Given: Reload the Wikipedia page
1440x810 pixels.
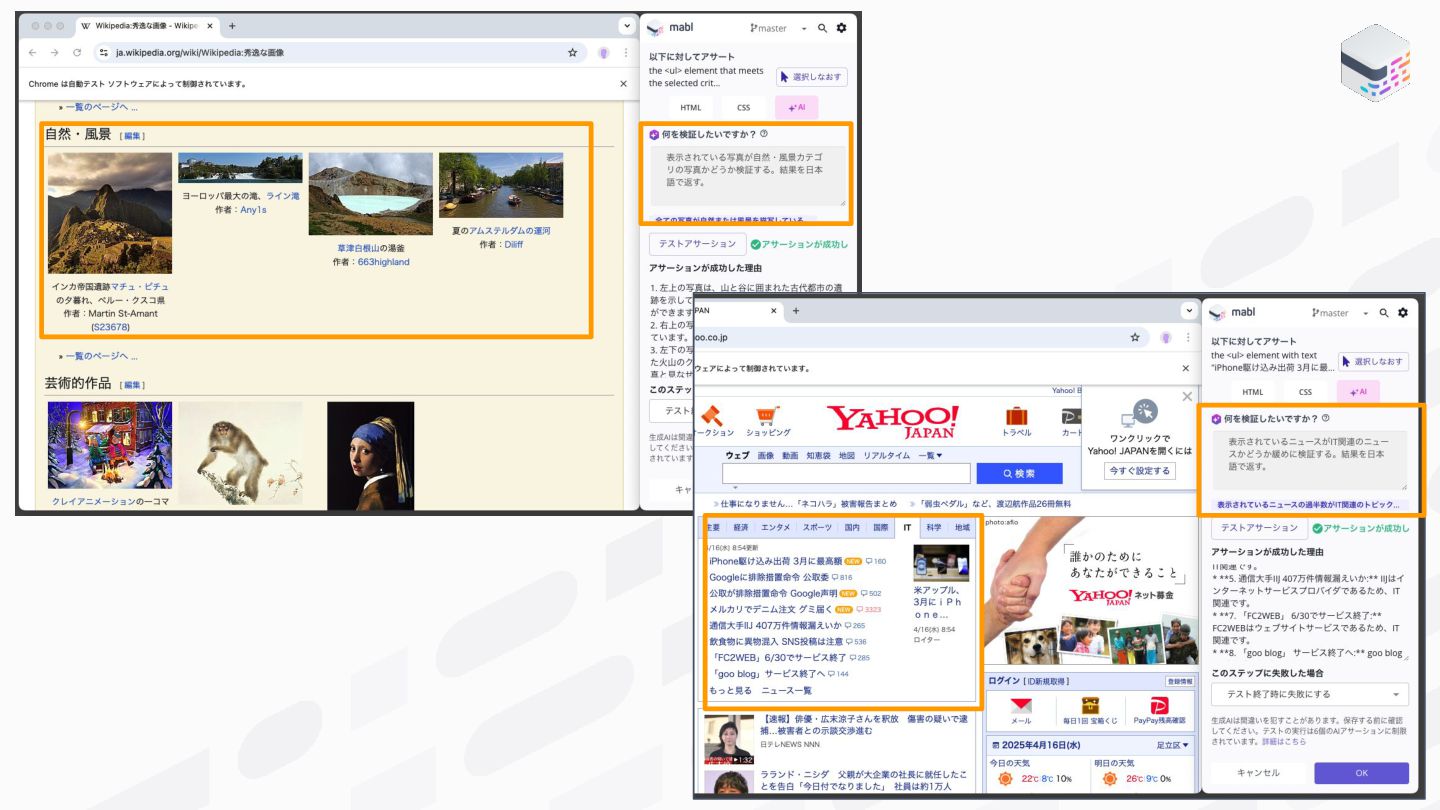Looking at the screenshot, I should 77,53.
